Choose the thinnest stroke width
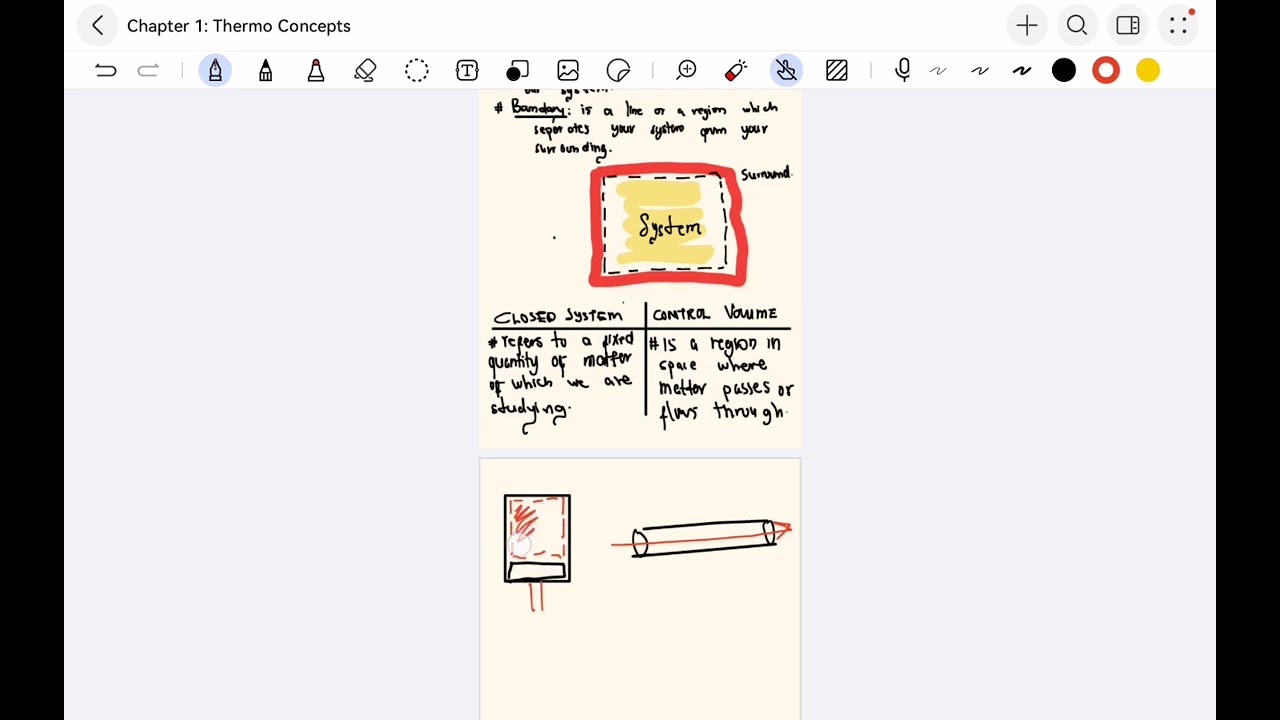 coord(937,70)
